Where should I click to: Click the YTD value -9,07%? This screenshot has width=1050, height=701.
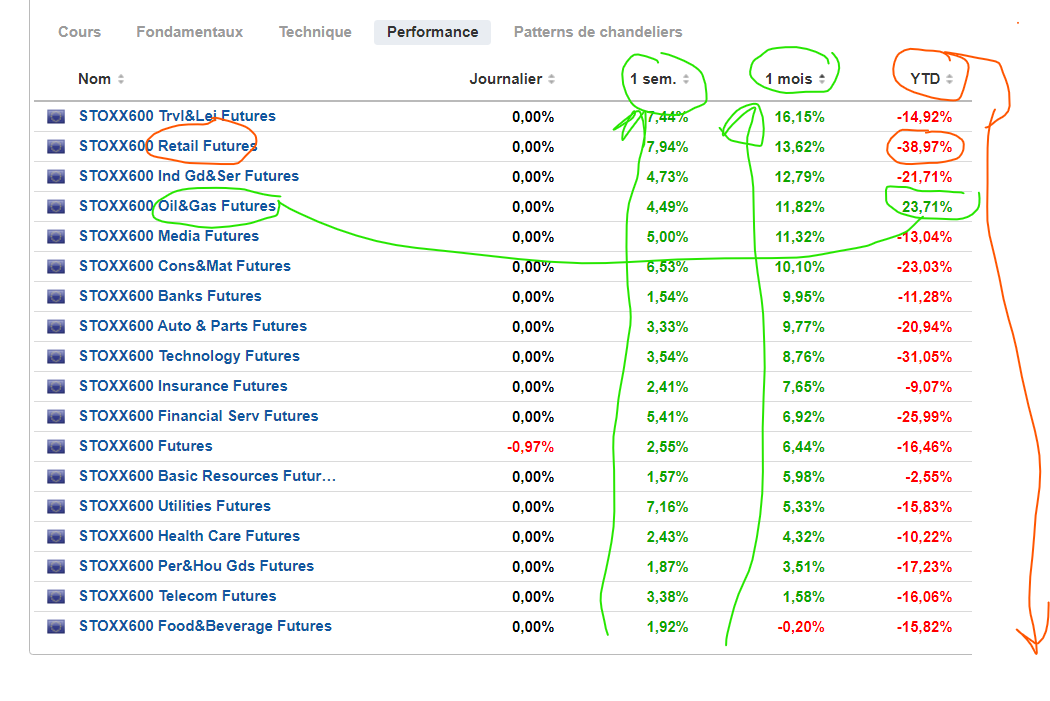929,387
